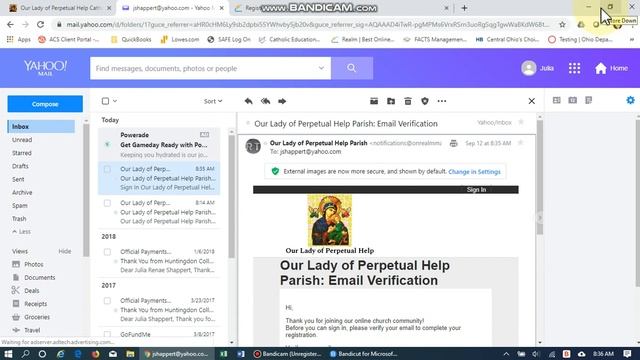Click the Compose button
Viewport: 640px width, 360px height.
click(x=45, y=104)
